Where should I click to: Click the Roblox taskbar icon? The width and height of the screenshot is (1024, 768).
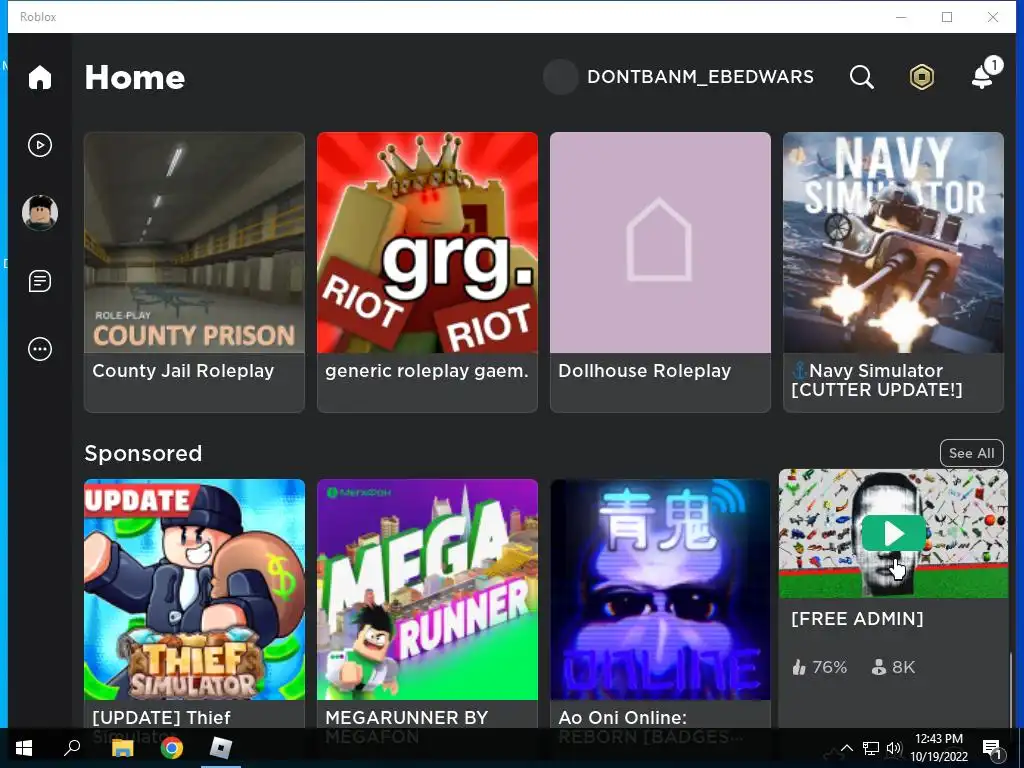[221, 748]
